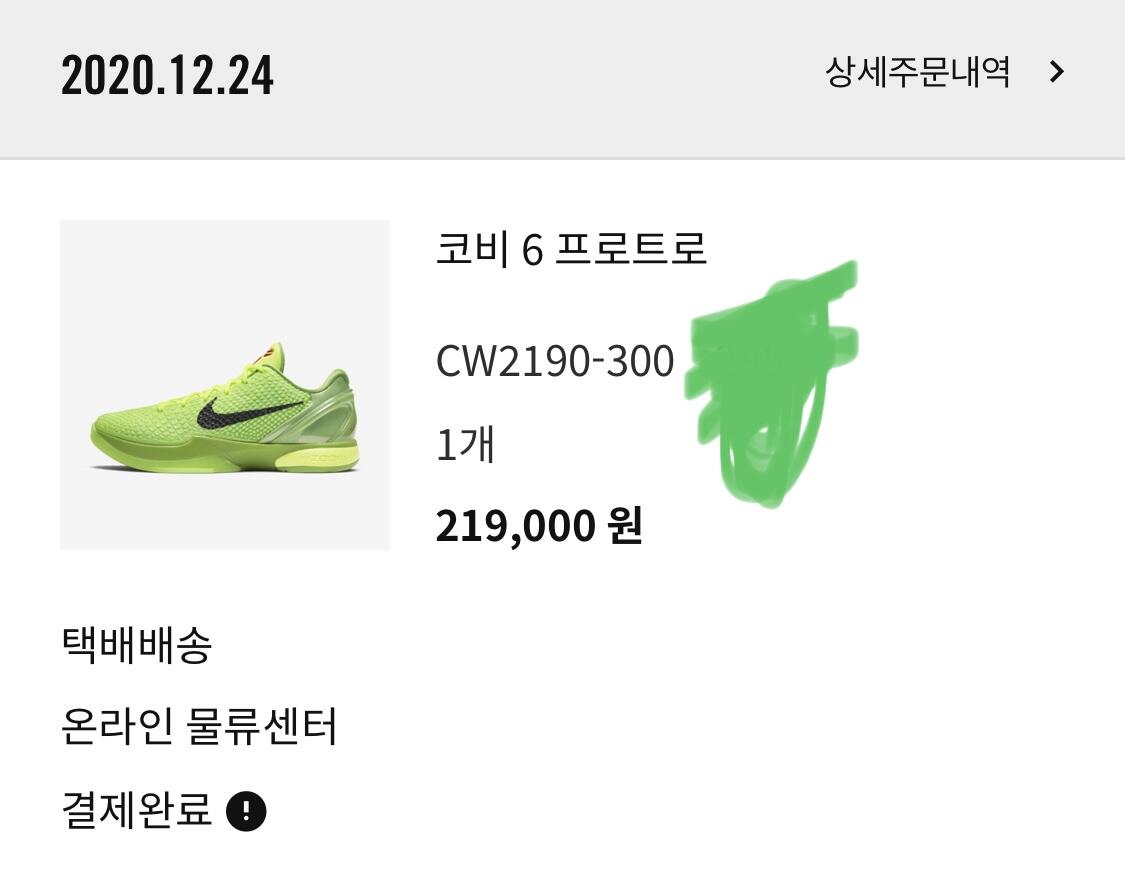
Task: Open the green Kobe shoe product thumbnail
Action: tap(225, 385)
